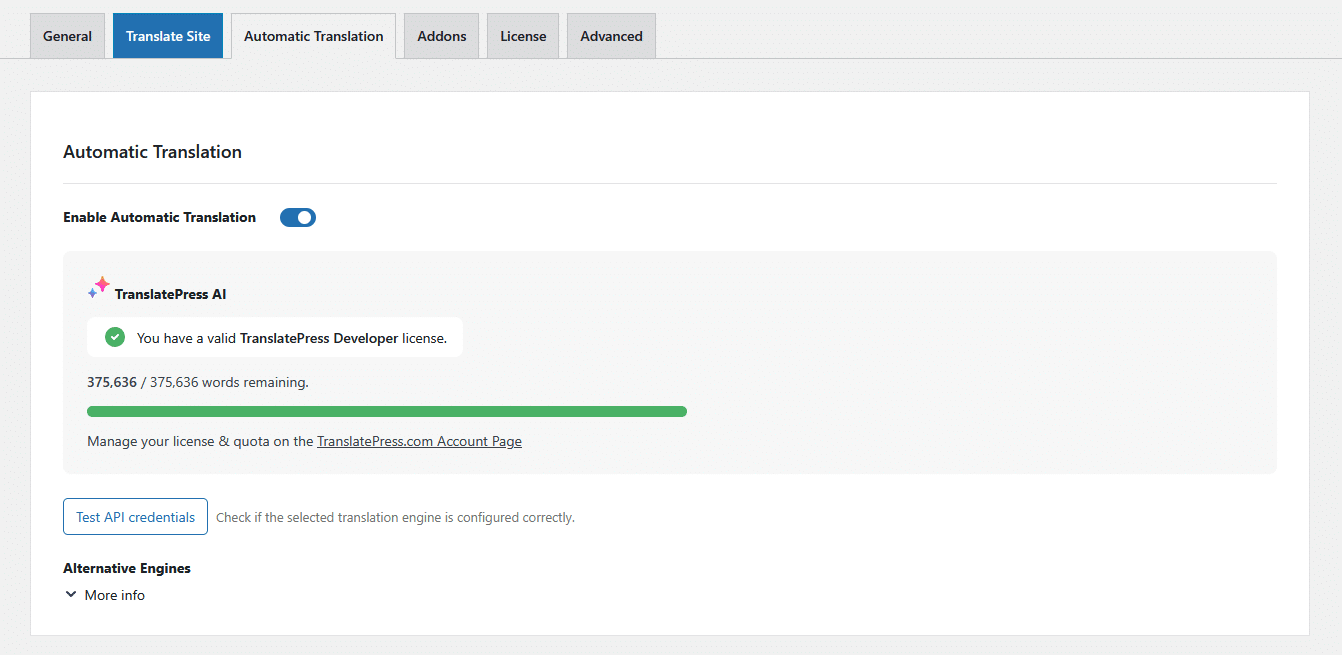The width and height of the screenshot is (1342, 655).
Task: Open the General tab
Action: point(67,36)
